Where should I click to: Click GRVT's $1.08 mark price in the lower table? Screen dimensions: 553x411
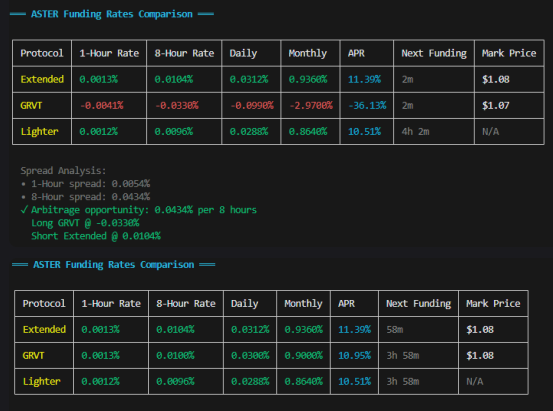[x=480, y=356]
